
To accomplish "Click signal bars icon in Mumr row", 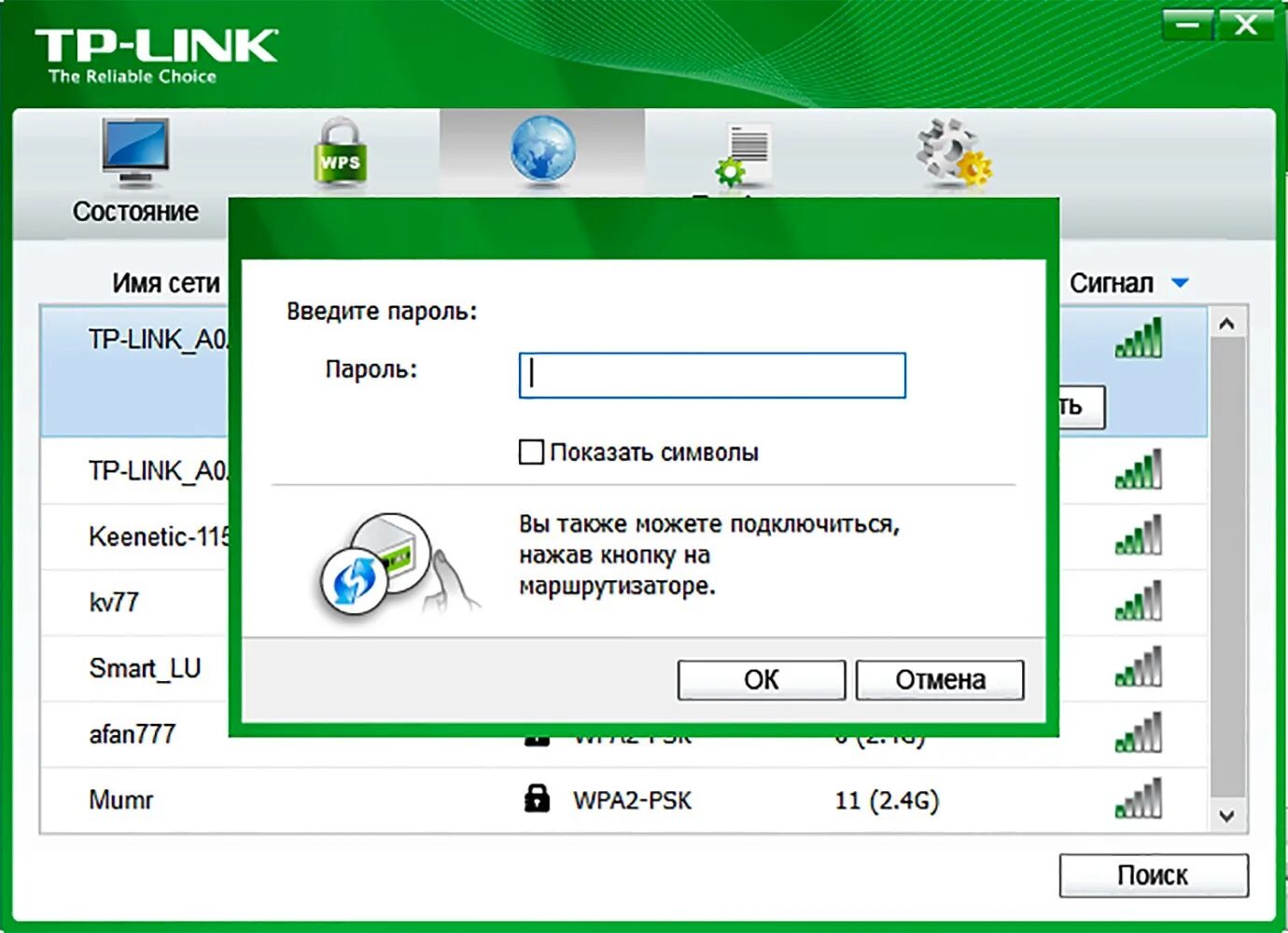I will pos(1139,799).
